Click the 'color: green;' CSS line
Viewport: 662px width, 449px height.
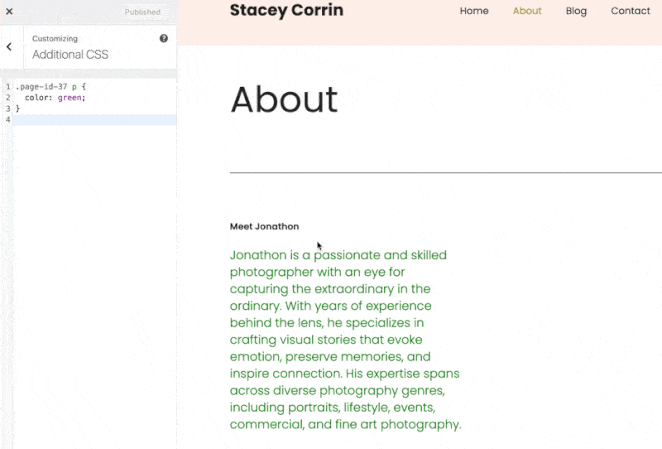55,98
